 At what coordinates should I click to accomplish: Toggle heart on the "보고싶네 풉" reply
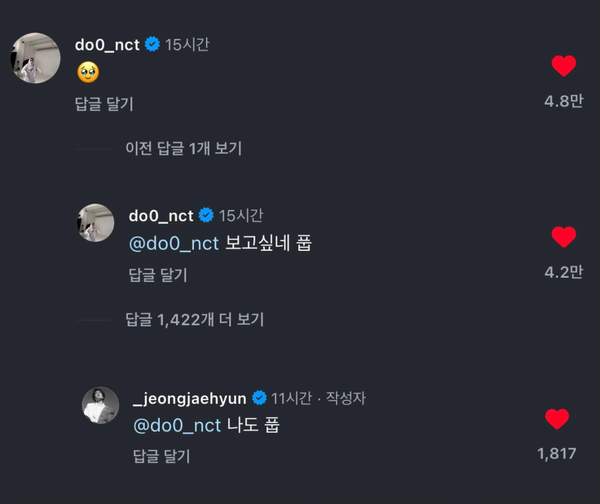pos(564,238)
